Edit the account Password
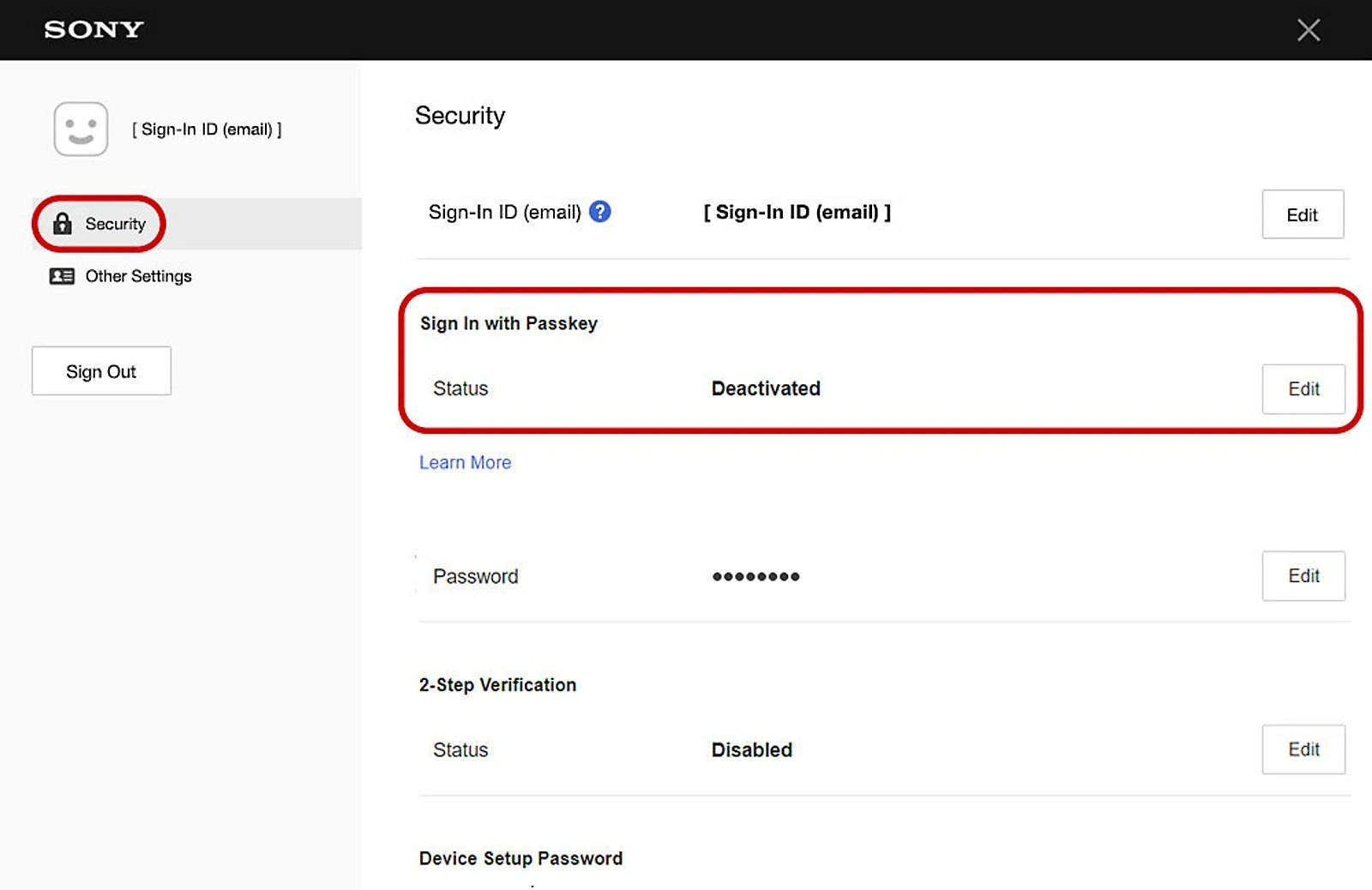This screenshot has width=1372, height=890. (x=1303, y=576)
